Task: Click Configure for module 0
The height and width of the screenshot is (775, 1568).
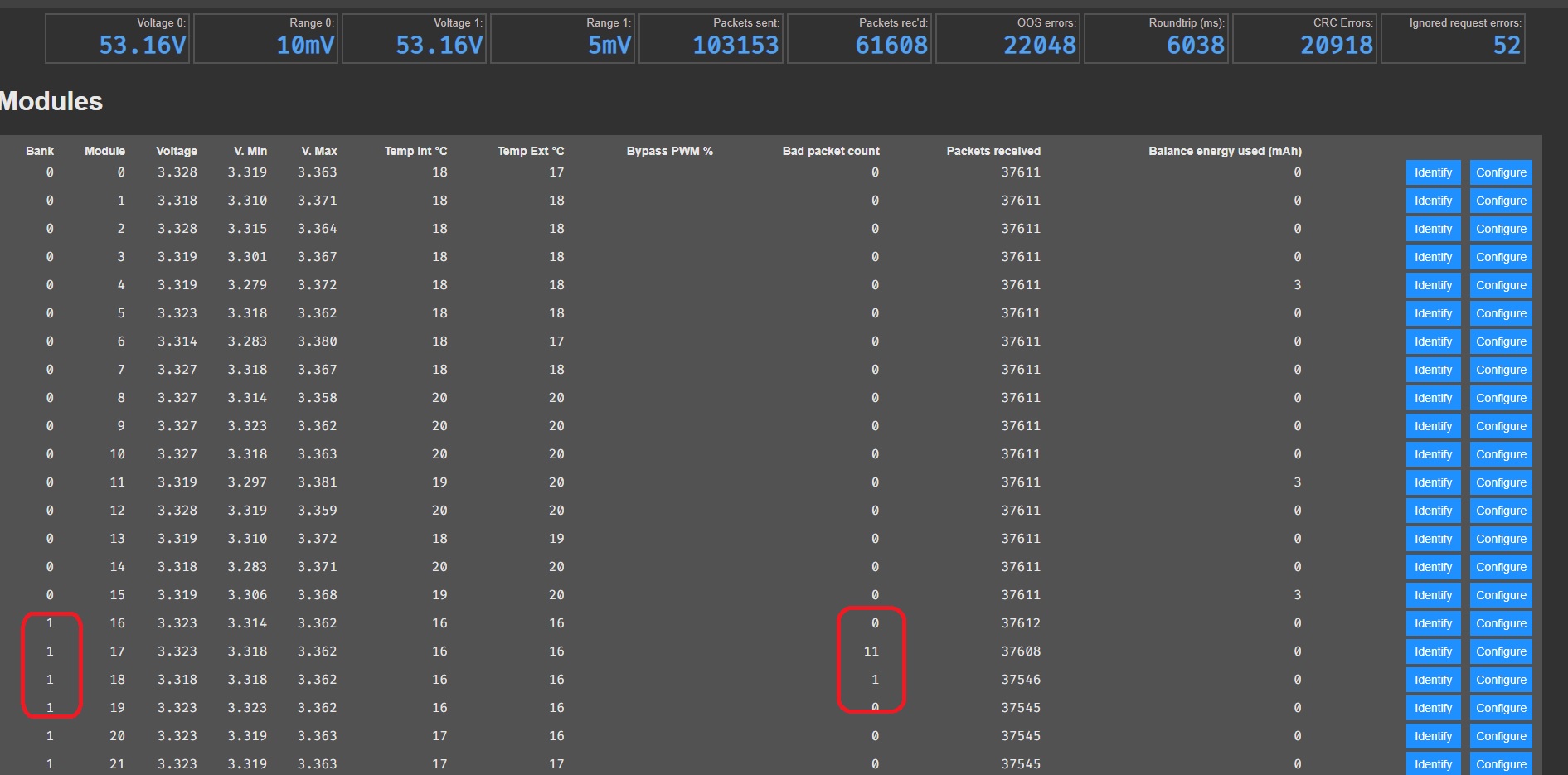Action: pyautogui.click(x=1501, y=172)
